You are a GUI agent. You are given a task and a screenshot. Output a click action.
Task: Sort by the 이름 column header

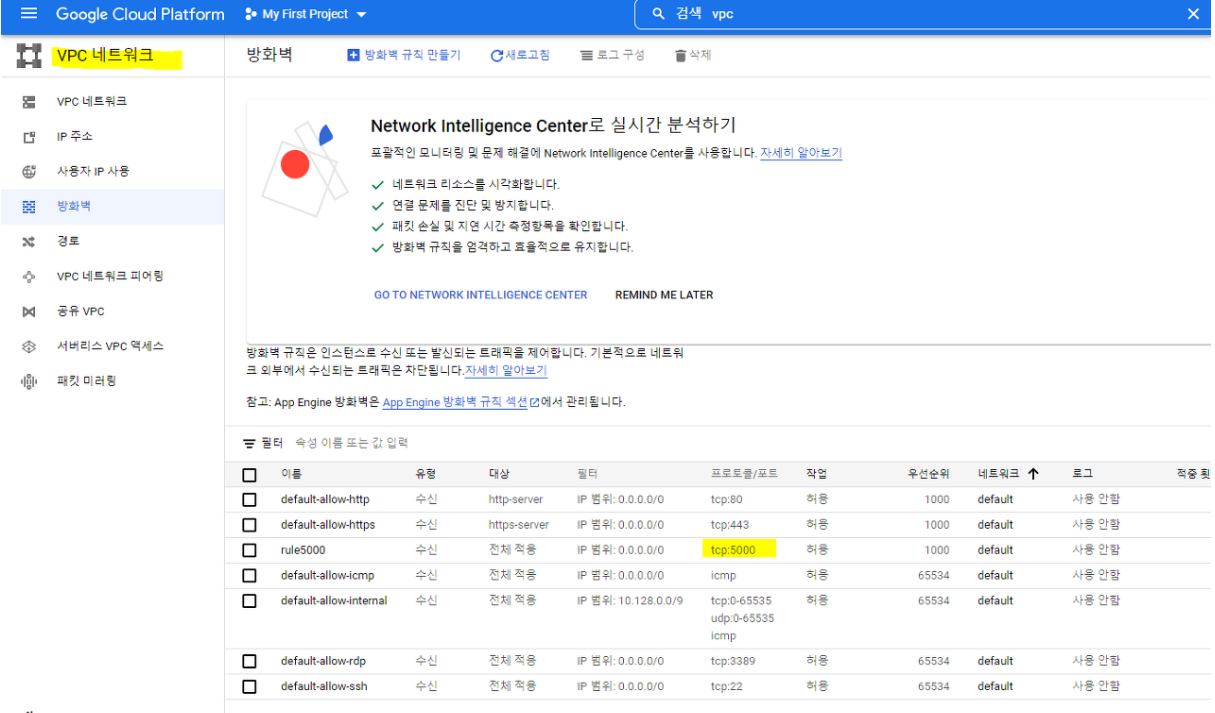[291, 474]
